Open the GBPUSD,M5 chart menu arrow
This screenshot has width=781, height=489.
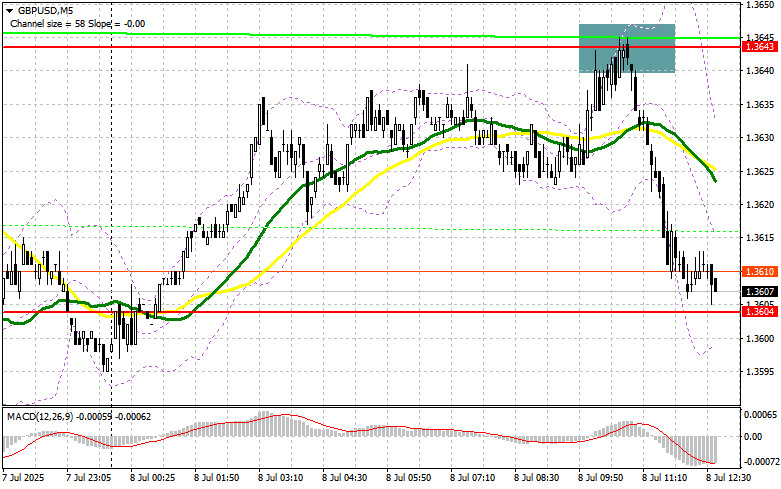[9, 10]
